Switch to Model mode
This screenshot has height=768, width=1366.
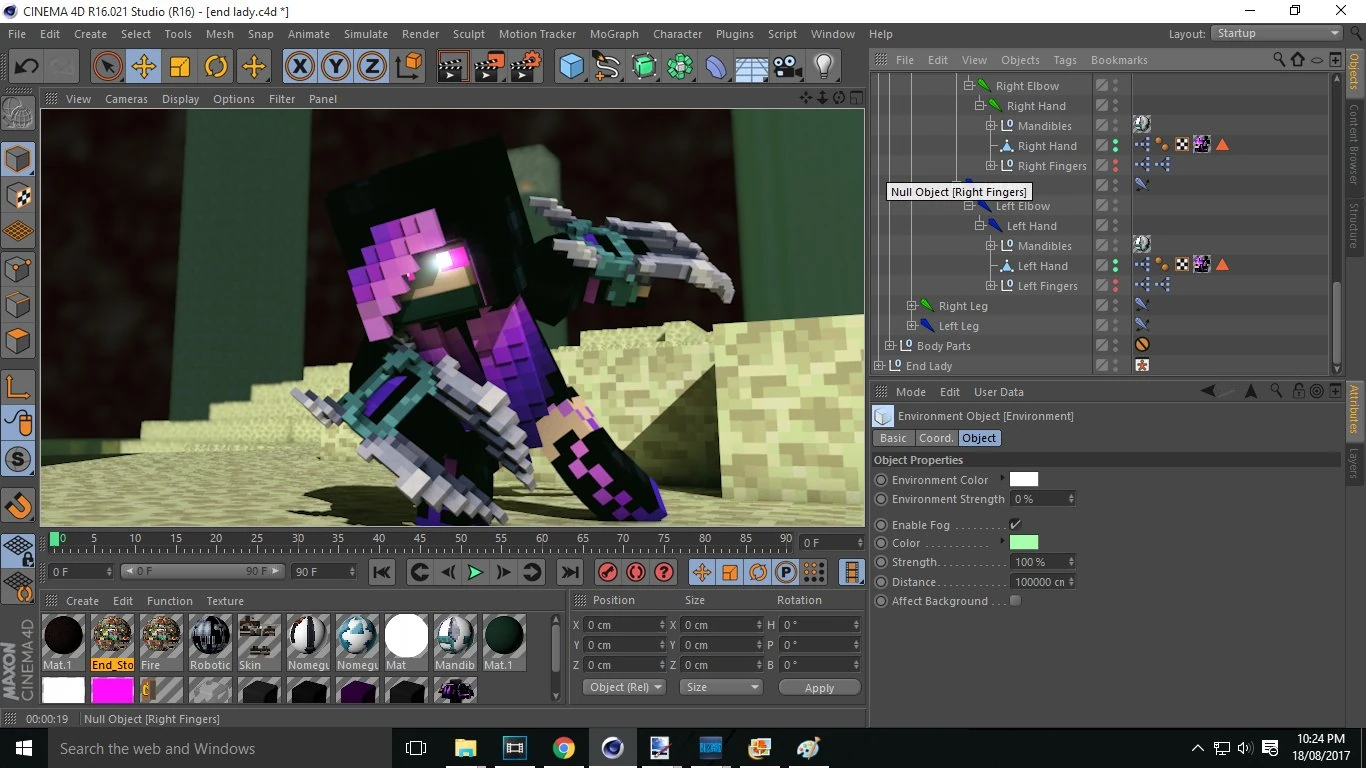18,160
